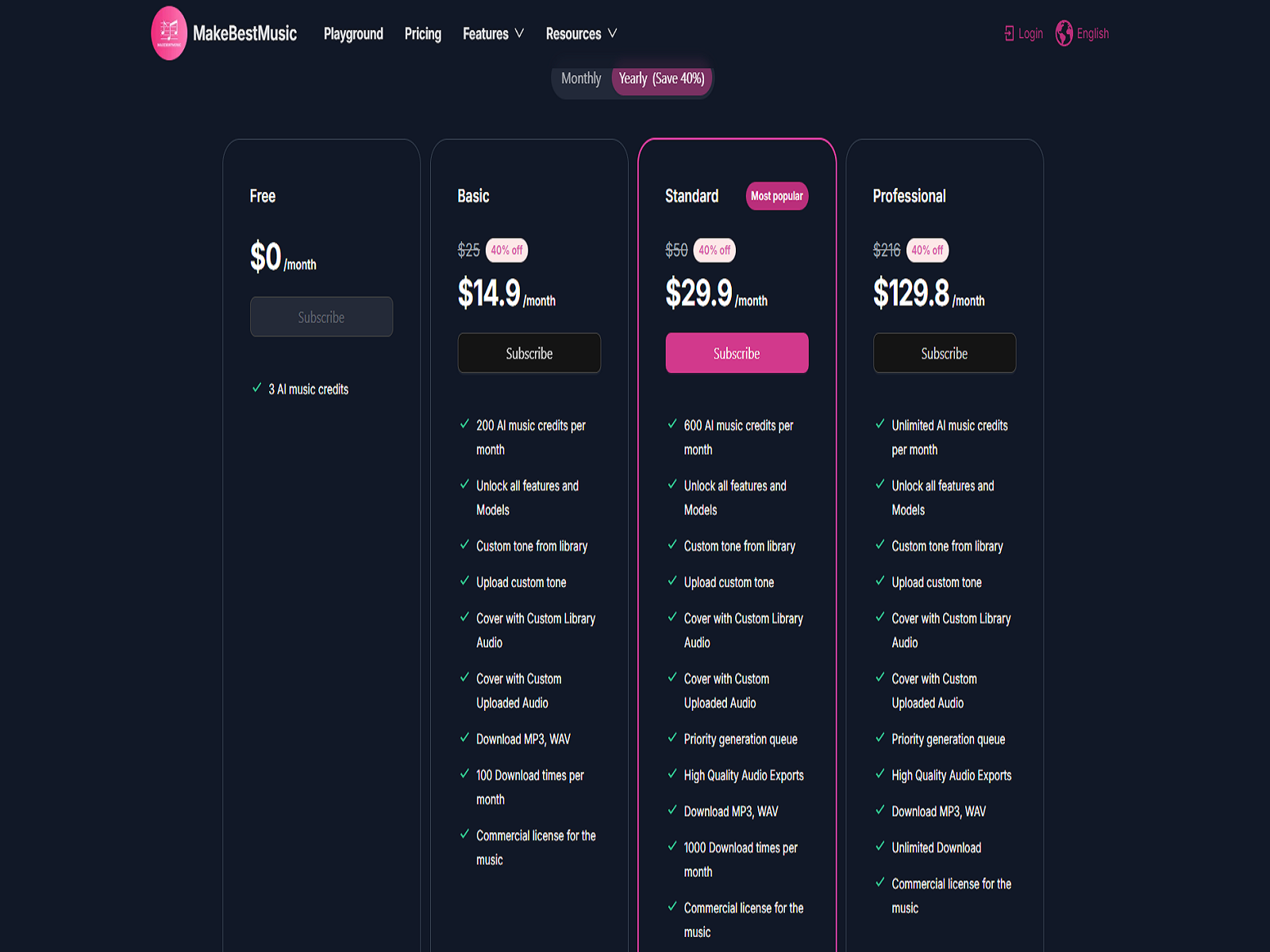Screen dimensions: 1270x952
Task: Subscribe to the Free plan
Action: 321,317
